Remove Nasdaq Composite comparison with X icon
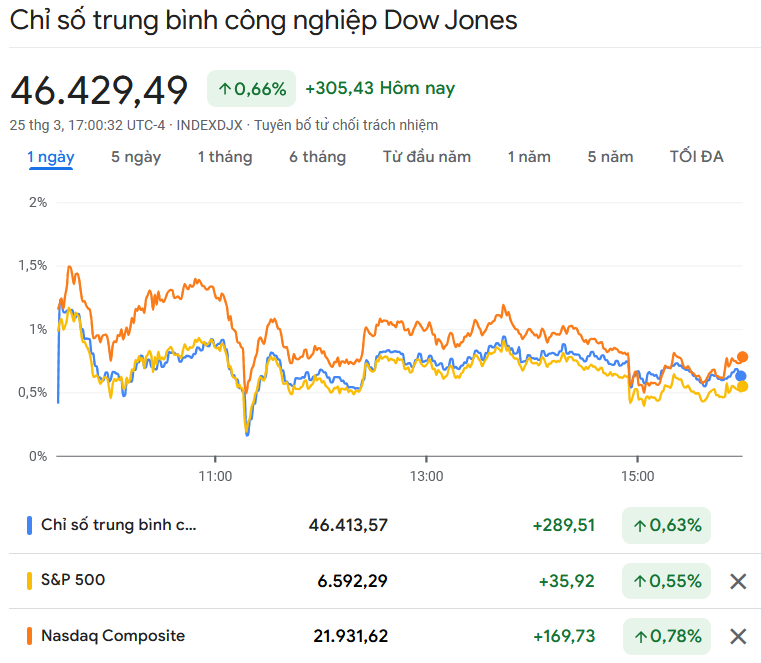Image resolution: width=761 pixels, height=663 pixels. (738, 636)
